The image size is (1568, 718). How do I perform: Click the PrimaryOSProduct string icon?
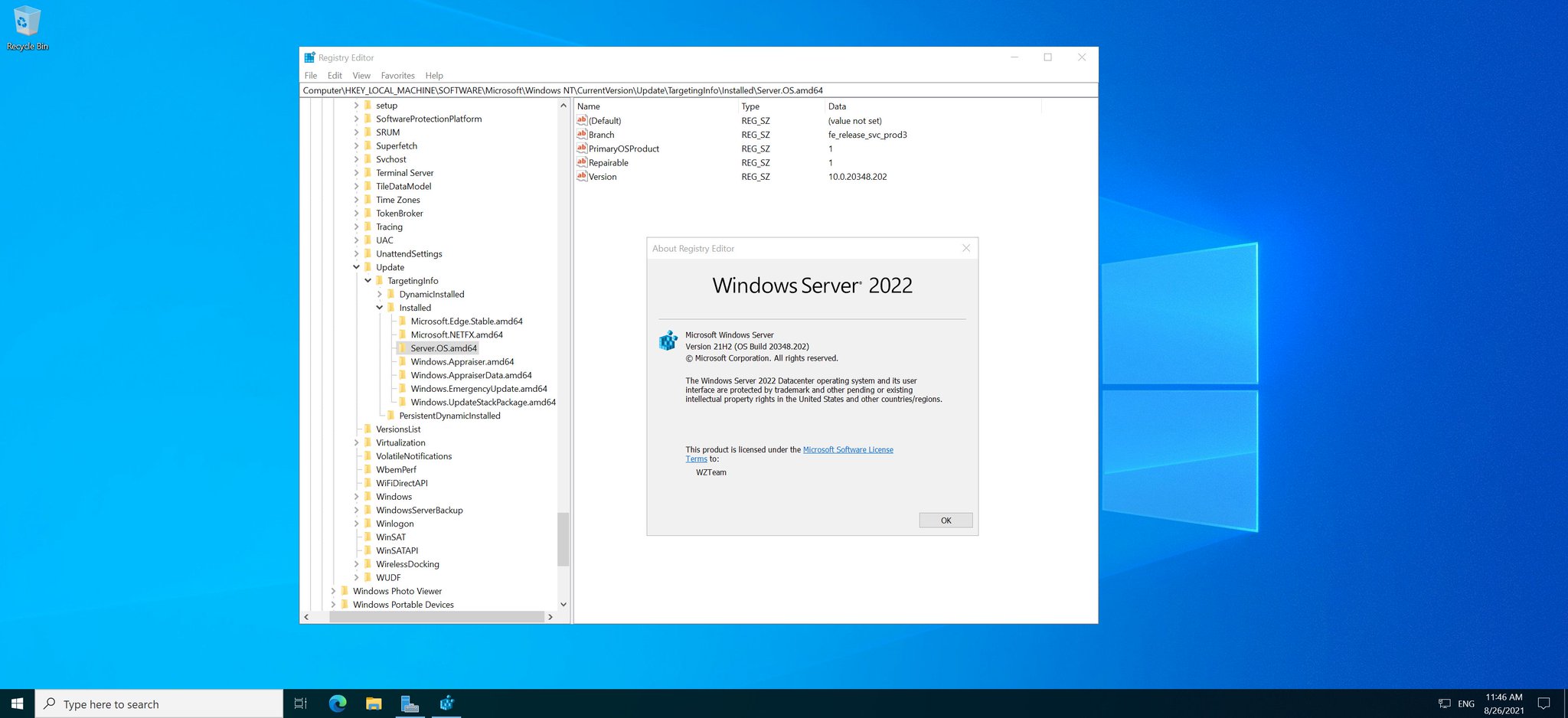click(582, 148)
